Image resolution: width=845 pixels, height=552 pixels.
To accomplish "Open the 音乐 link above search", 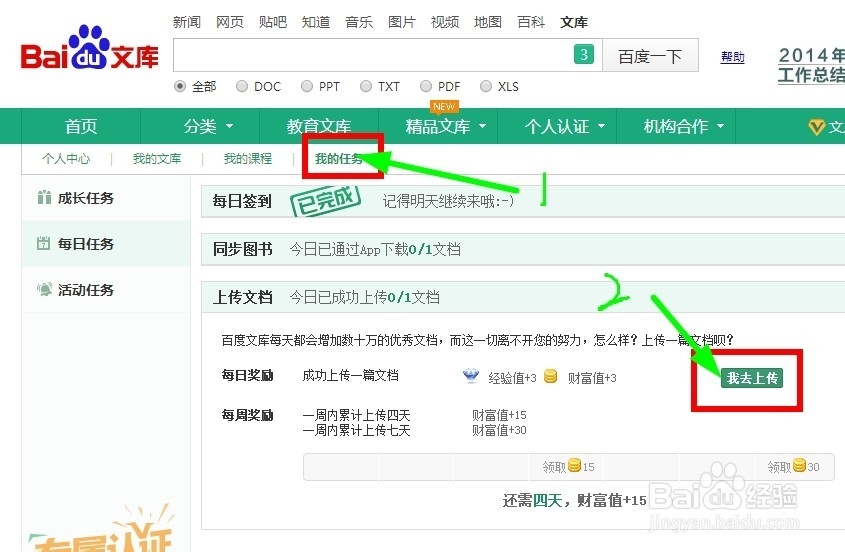I will (x=359, y=22).
